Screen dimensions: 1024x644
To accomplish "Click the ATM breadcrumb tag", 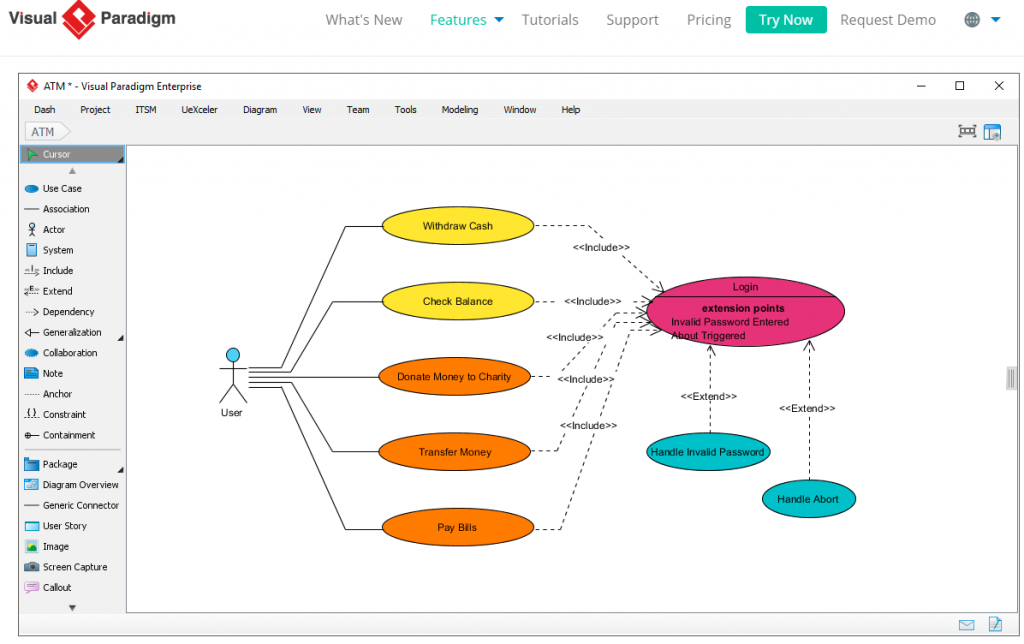I will [47, 132].
